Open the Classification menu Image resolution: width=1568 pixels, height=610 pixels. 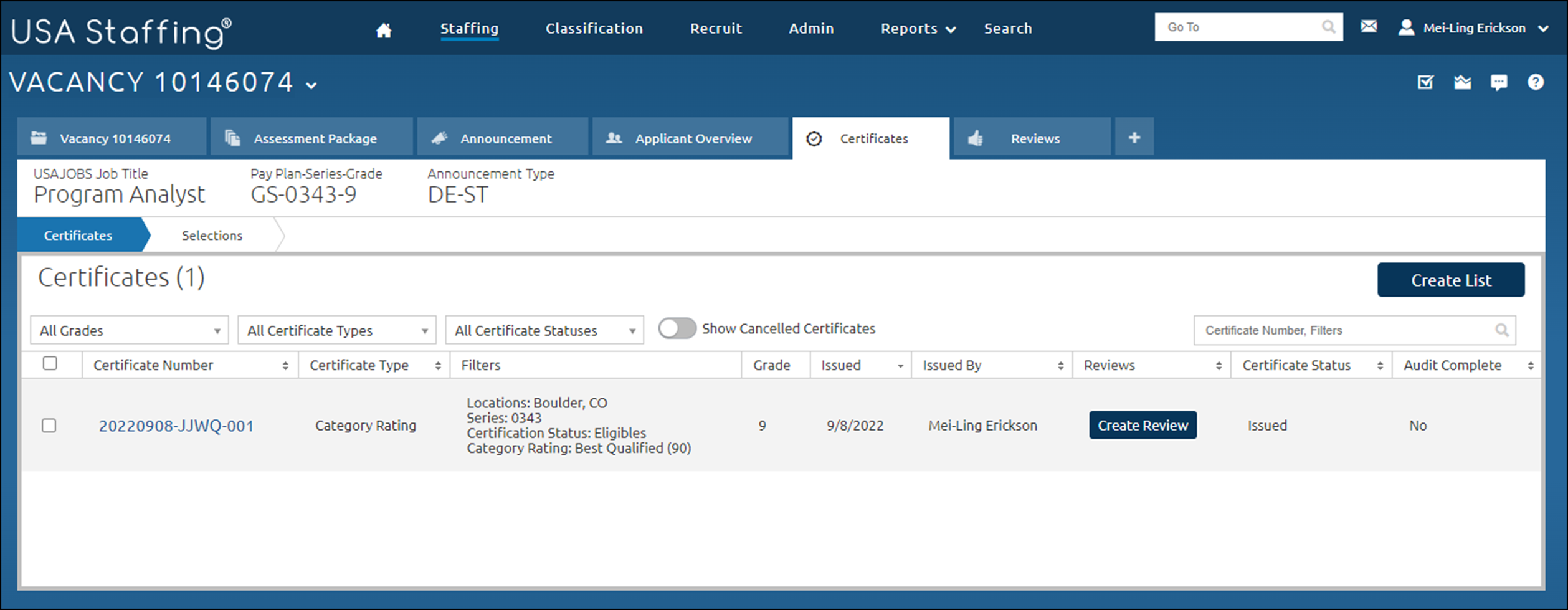point(594,29)
